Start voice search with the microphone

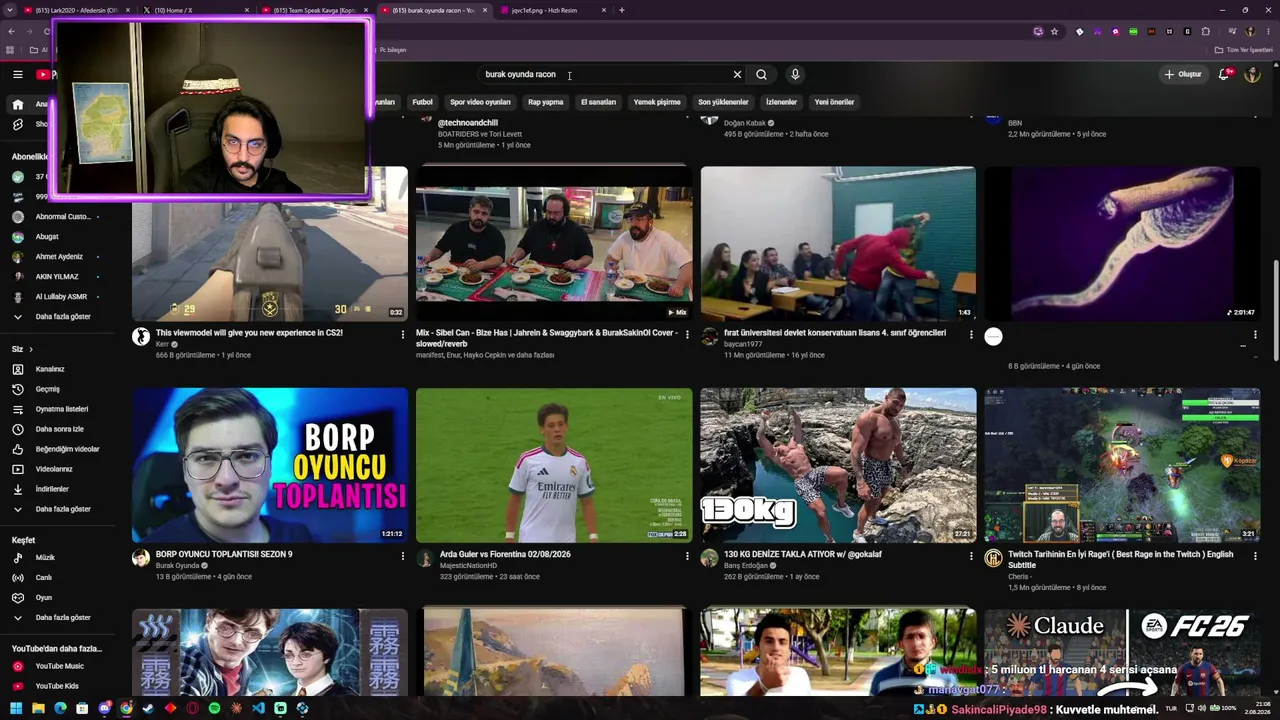795,74
